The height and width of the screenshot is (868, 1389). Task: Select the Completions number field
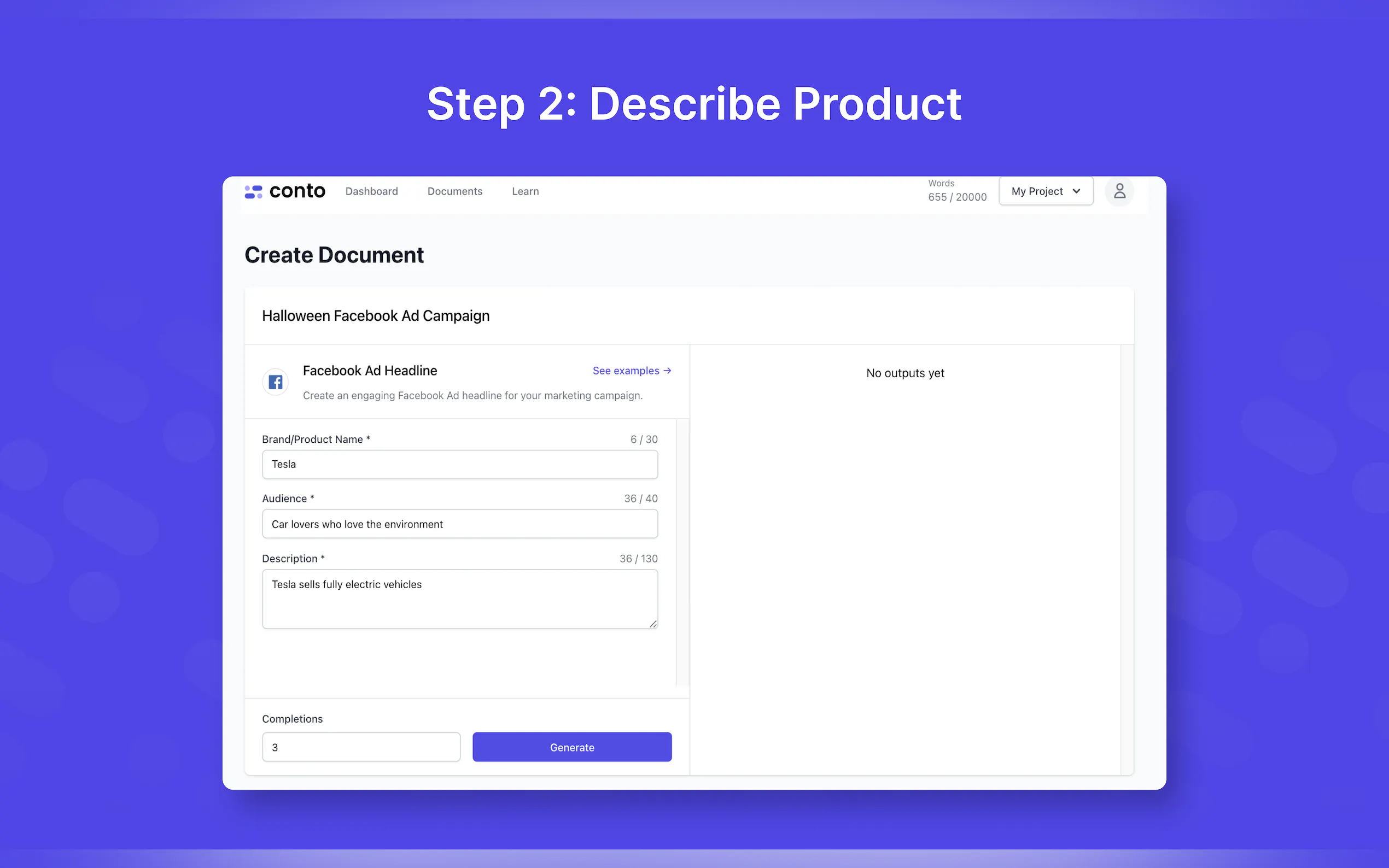(x=361, y=747)
